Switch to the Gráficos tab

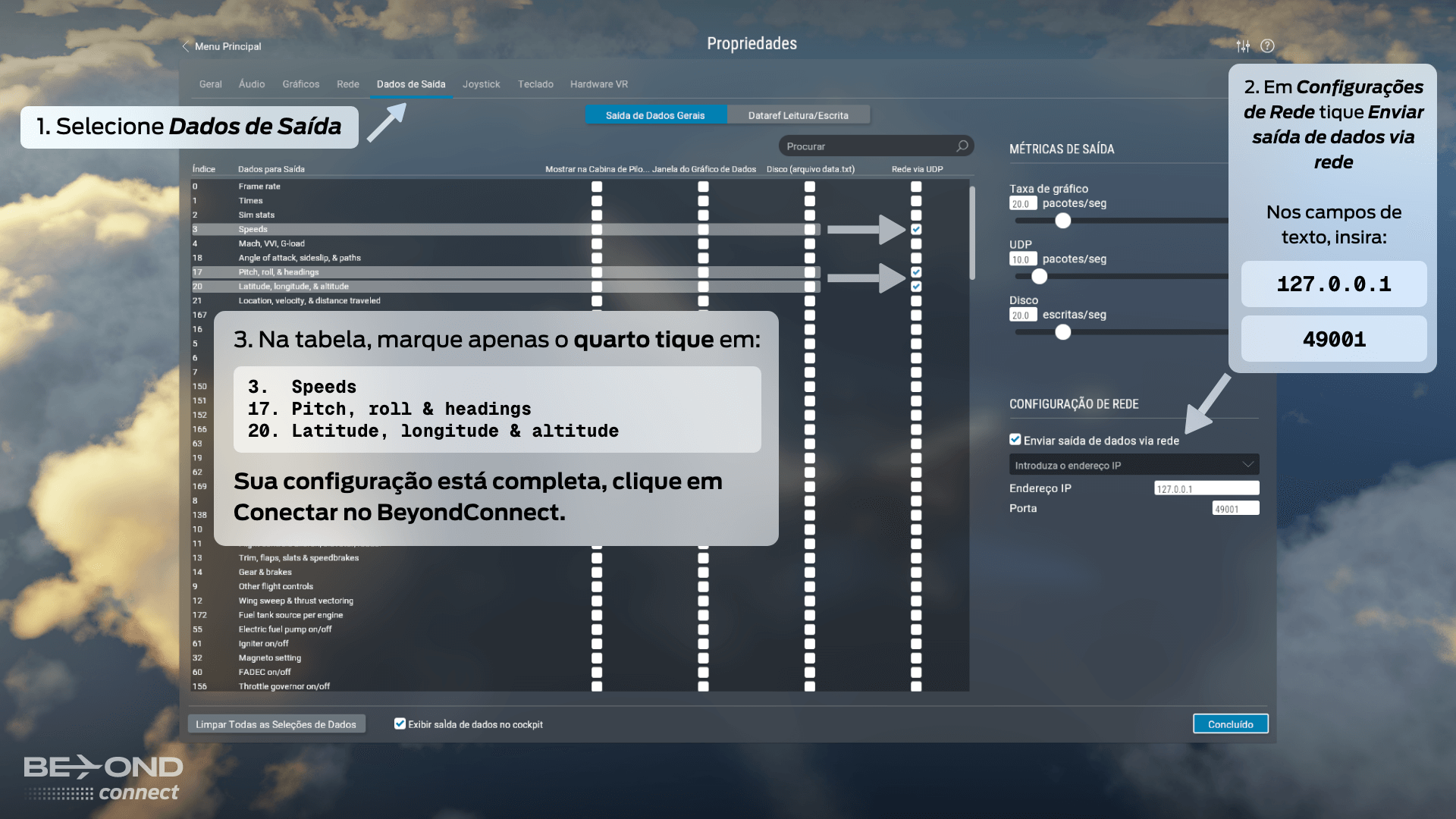pyautogui.click(x=301, y=84)
